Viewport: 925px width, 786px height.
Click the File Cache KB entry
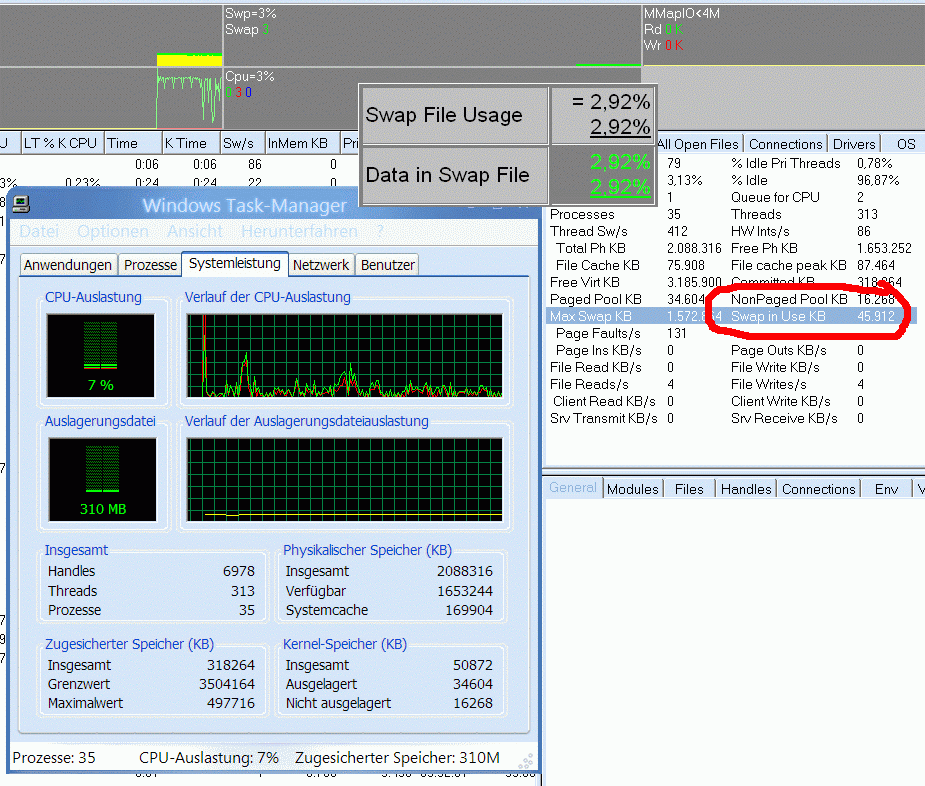point(598,266)
